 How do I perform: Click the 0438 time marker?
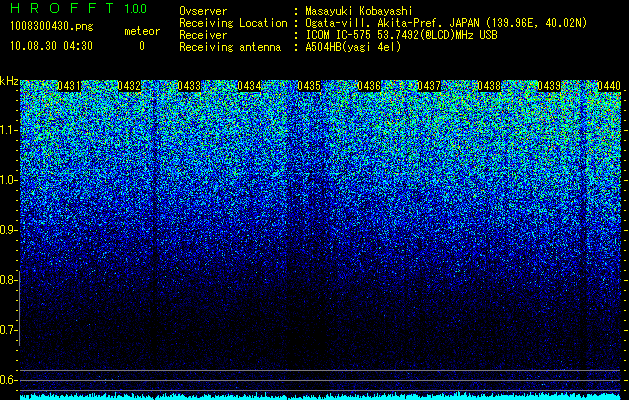[489, 86]
